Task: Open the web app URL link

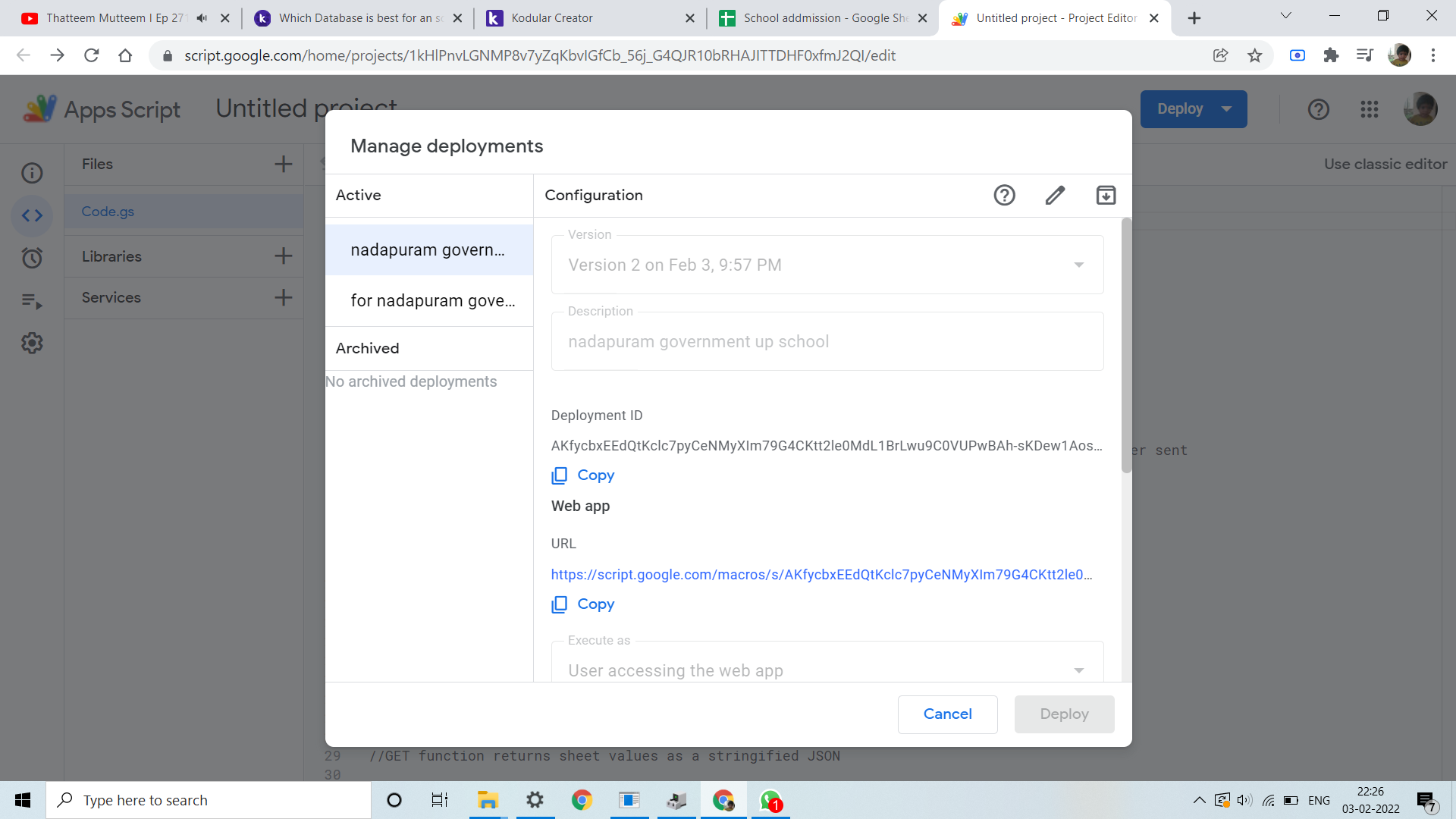Action: click(x=821, y=575)
